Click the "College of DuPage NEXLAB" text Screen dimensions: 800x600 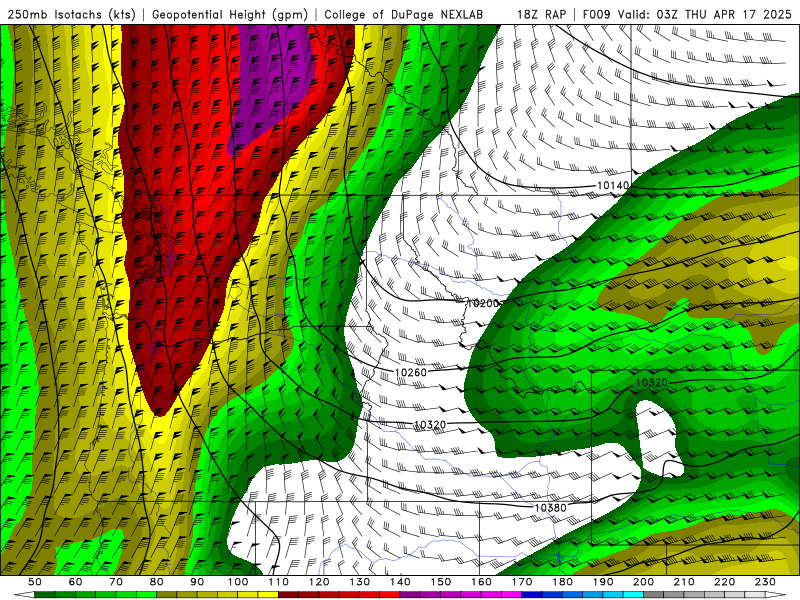403,14
